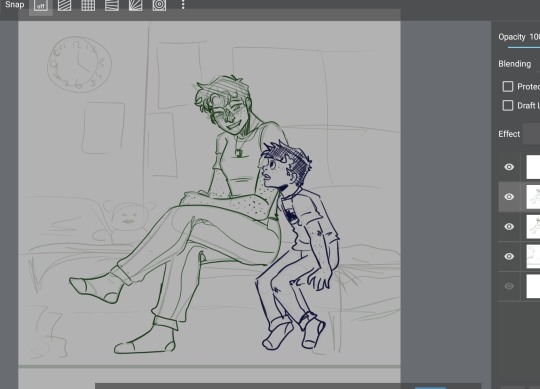Enable the Draft Layer checkbox
This screenshot has width=540, height=389.
(508, 105)
